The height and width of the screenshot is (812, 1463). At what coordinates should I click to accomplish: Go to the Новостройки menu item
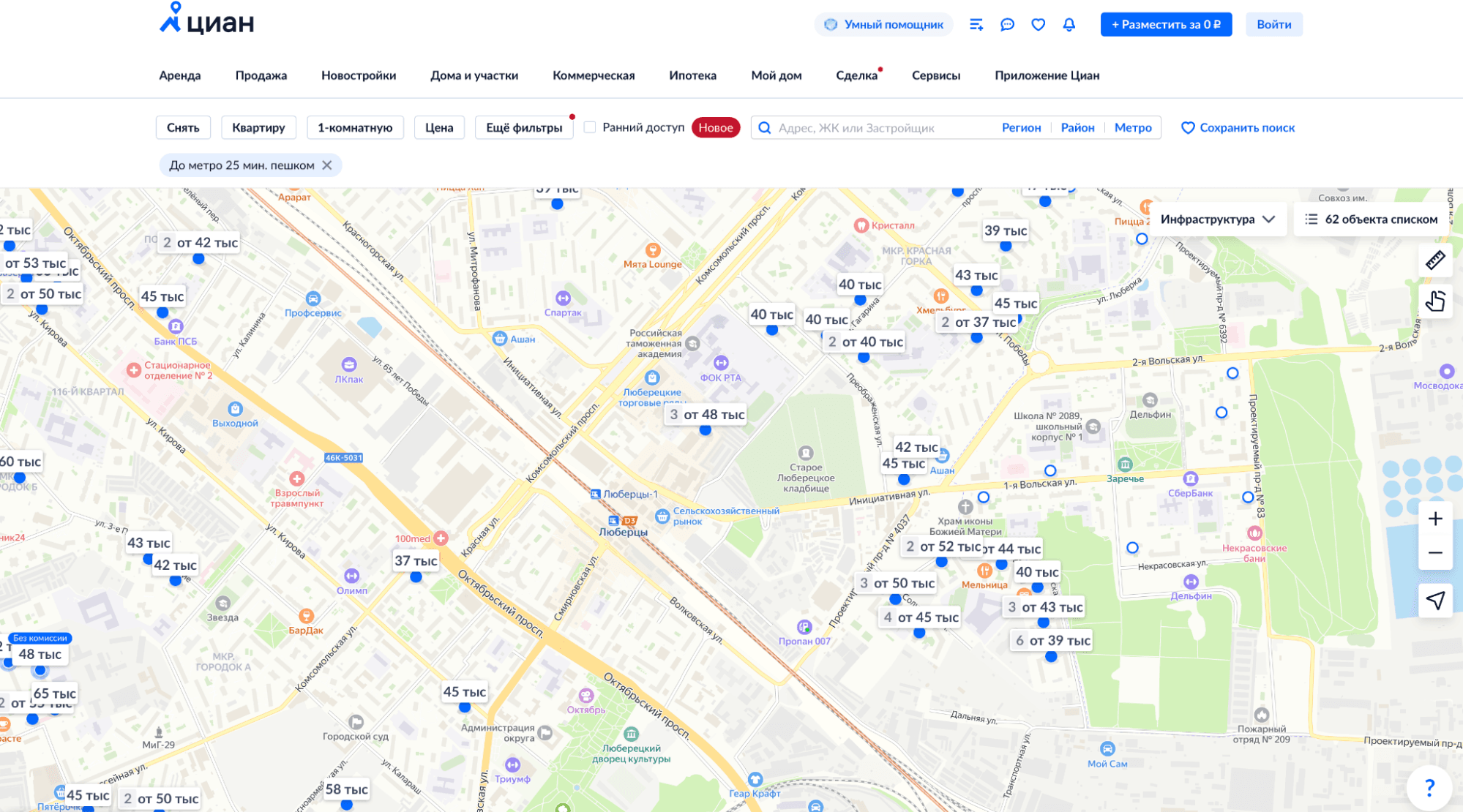pos(359,75)
